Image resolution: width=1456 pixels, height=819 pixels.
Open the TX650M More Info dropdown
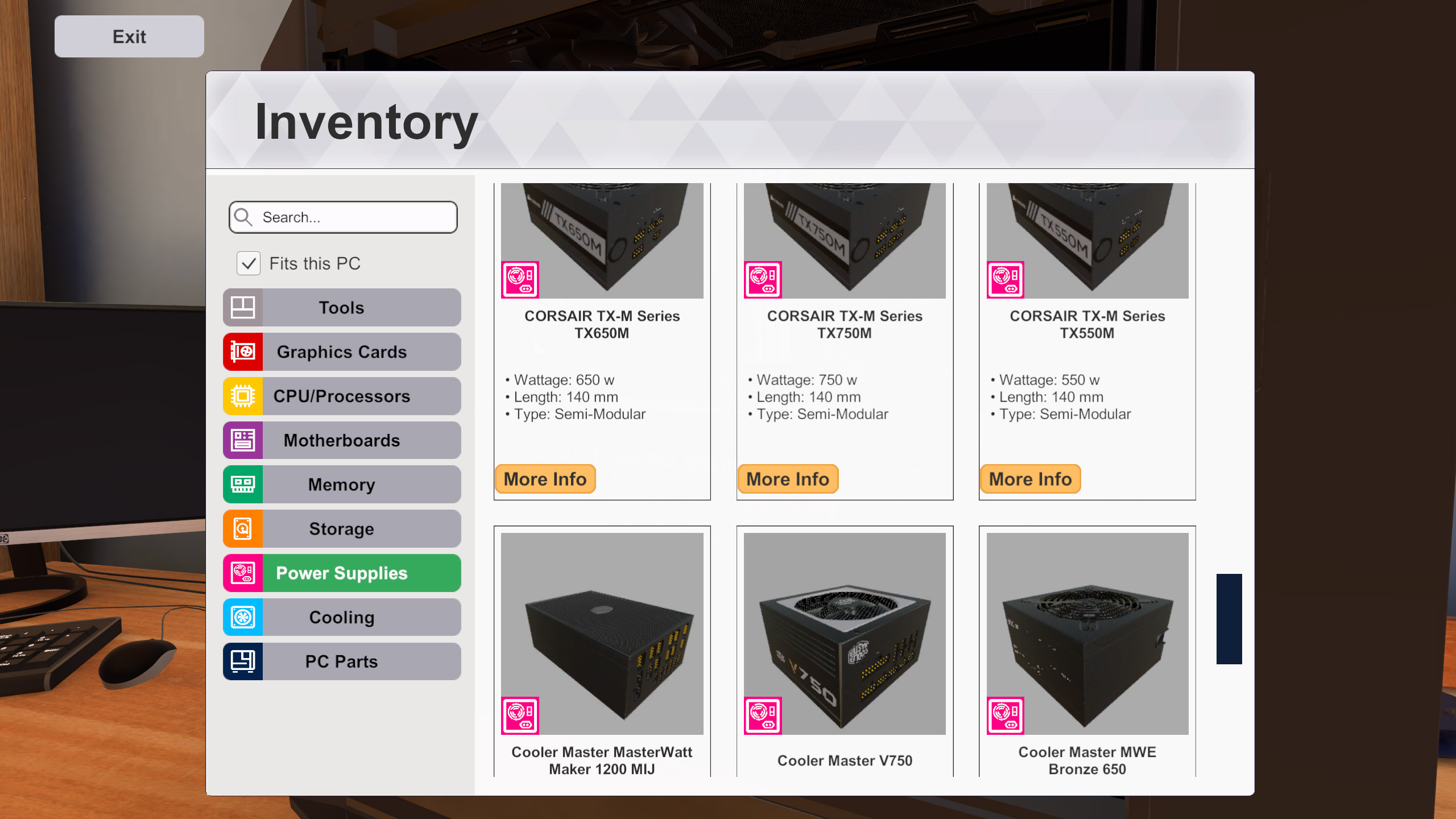545,479
